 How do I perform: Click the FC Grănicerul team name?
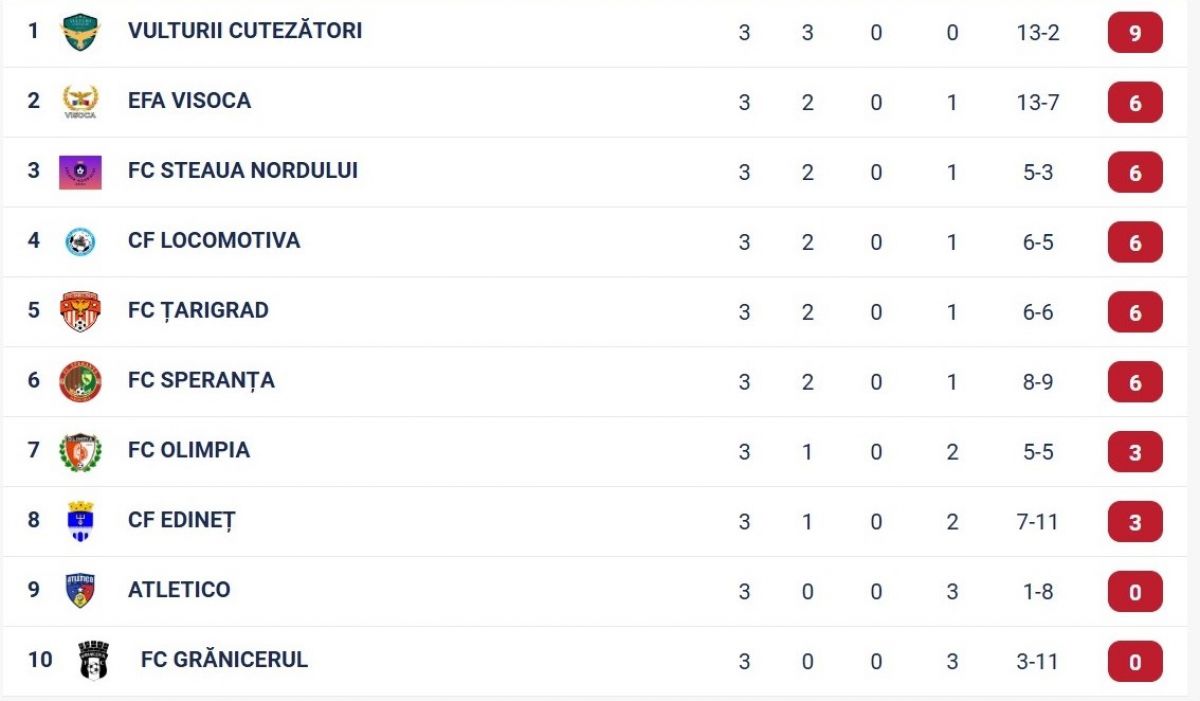point(224,659)
